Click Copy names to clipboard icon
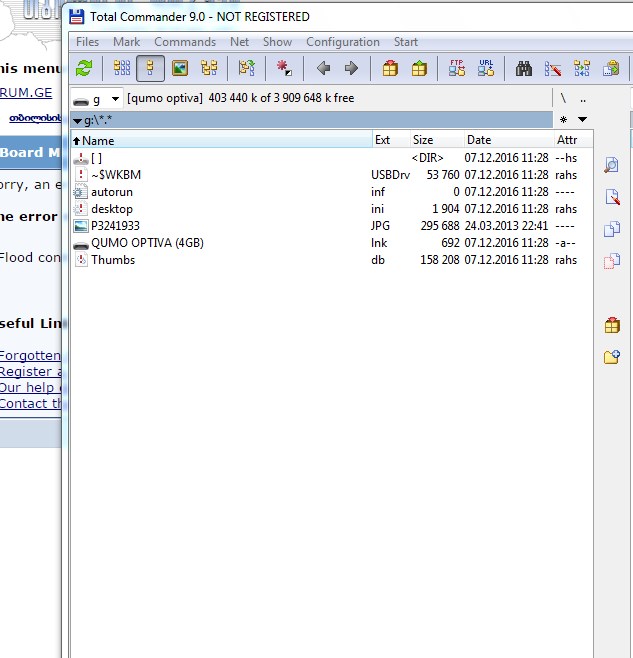633x658 pixels. (x=611, y=68)
